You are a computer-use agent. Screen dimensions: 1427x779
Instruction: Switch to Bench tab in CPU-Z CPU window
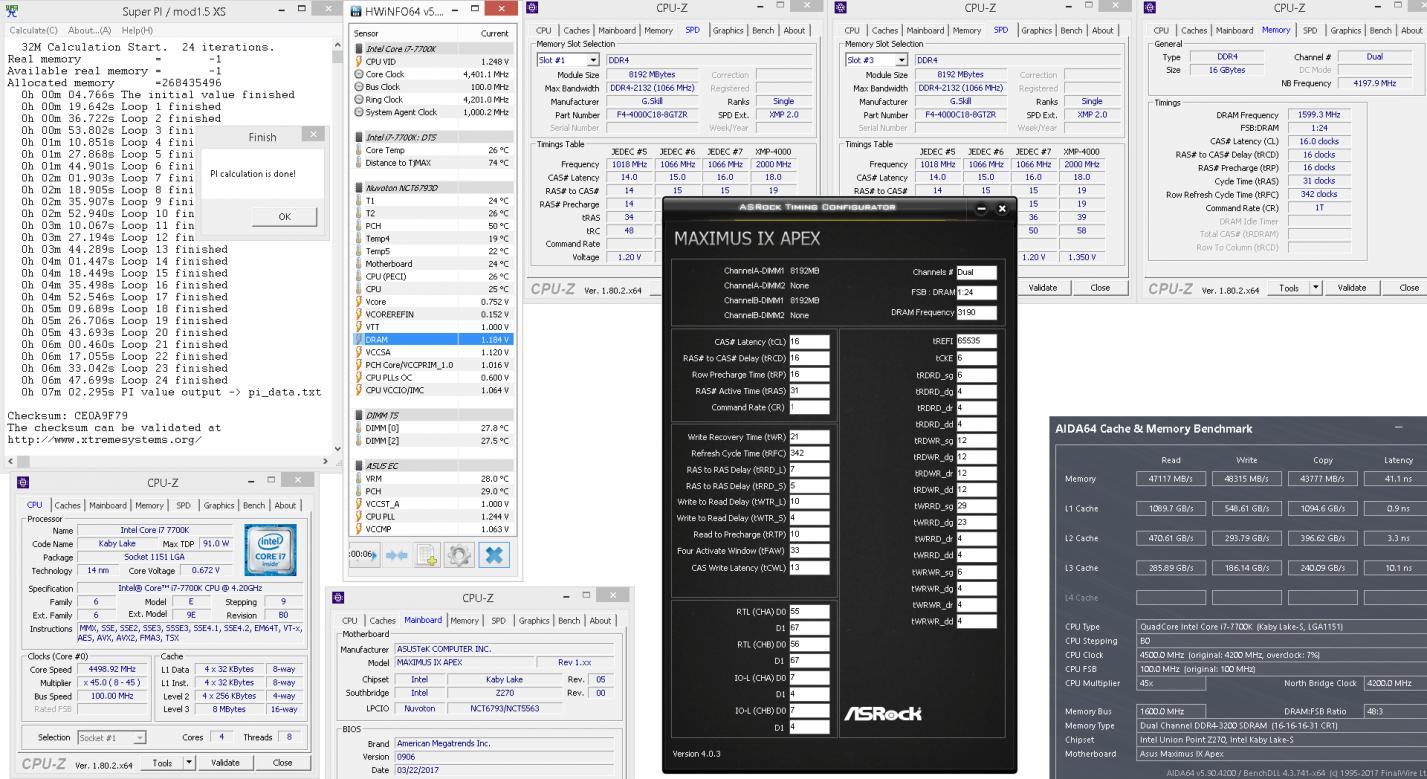pos(256,506)
